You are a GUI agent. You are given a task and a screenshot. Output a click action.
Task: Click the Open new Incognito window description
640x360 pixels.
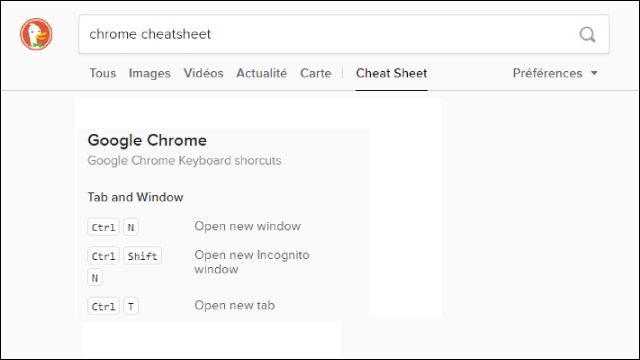(x=252, y=262)
